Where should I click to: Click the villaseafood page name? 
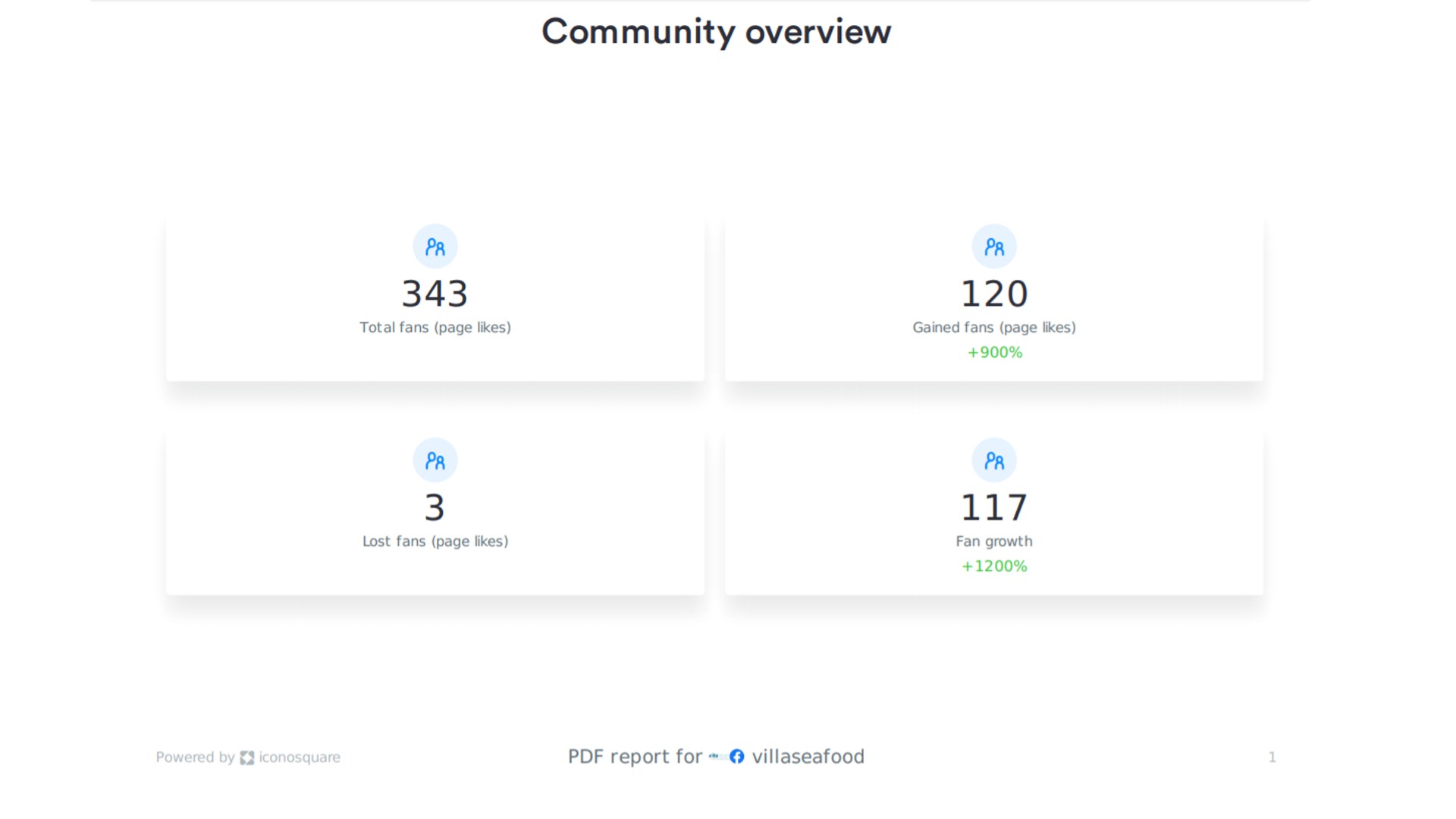pos(808,756)
